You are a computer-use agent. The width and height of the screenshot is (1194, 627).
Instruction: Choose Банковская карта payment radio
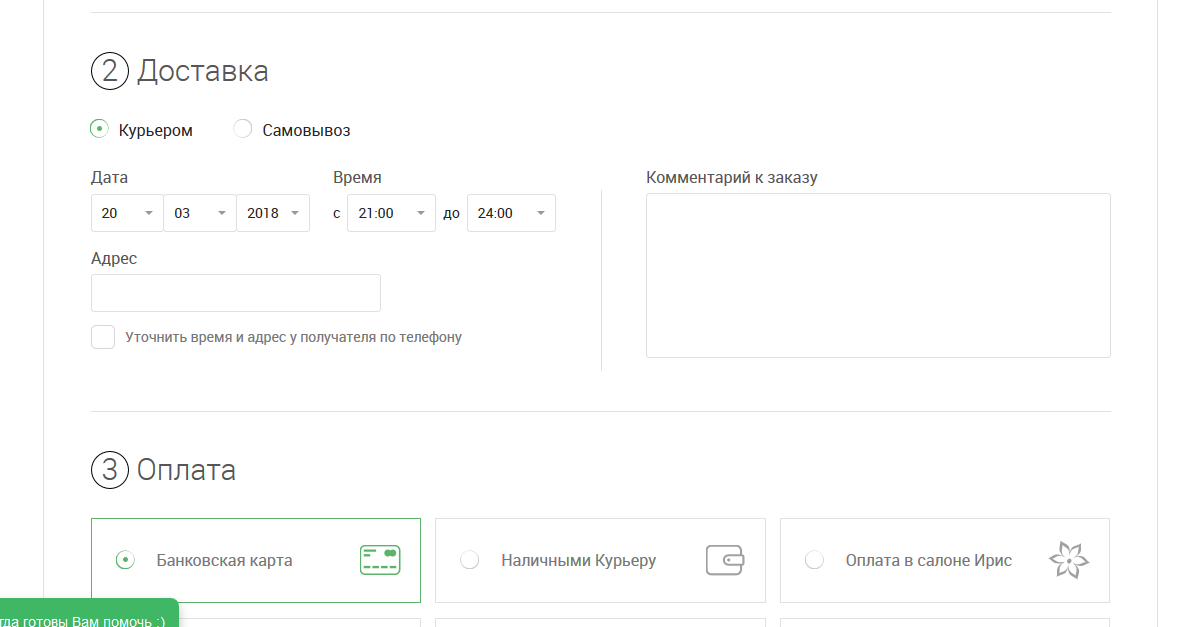coord(125,560)
